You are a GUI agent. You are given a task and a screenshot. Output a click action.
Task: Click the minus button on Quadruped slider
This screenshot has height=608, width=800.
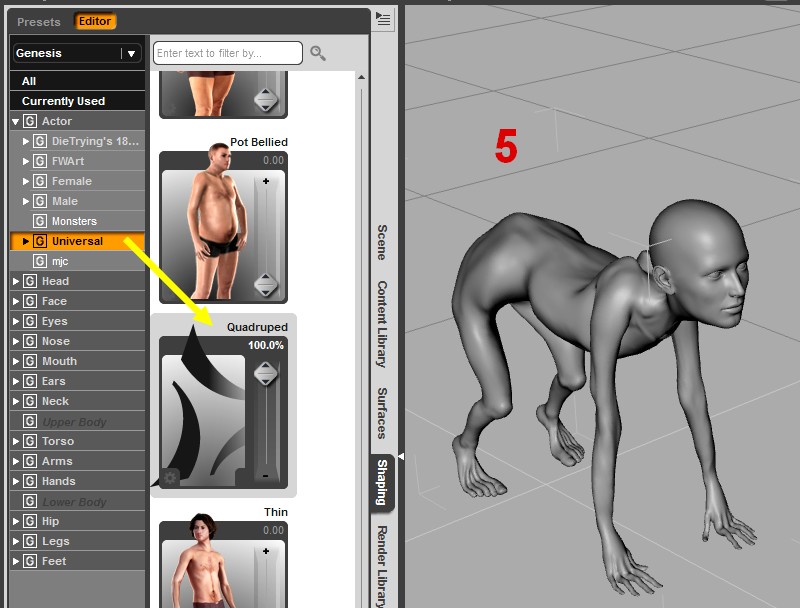tap(266, 476)
